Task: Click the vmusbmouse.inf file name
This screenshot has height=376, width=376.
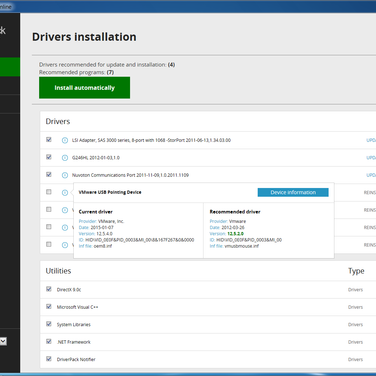Action: click(242, 246)
